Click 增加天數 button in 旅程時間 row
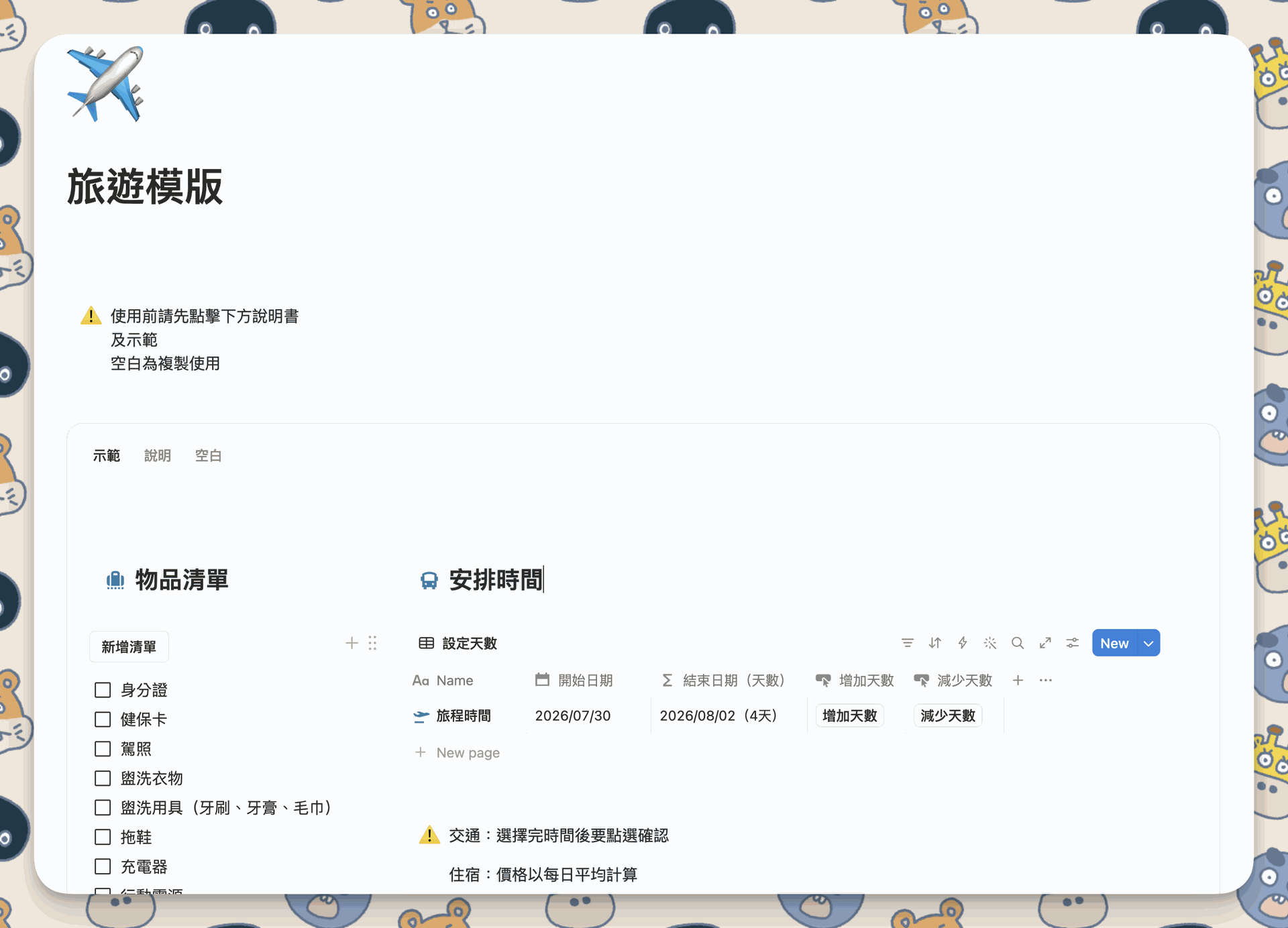The height and width of the screenshot is (928, 1288). [850, 716]
